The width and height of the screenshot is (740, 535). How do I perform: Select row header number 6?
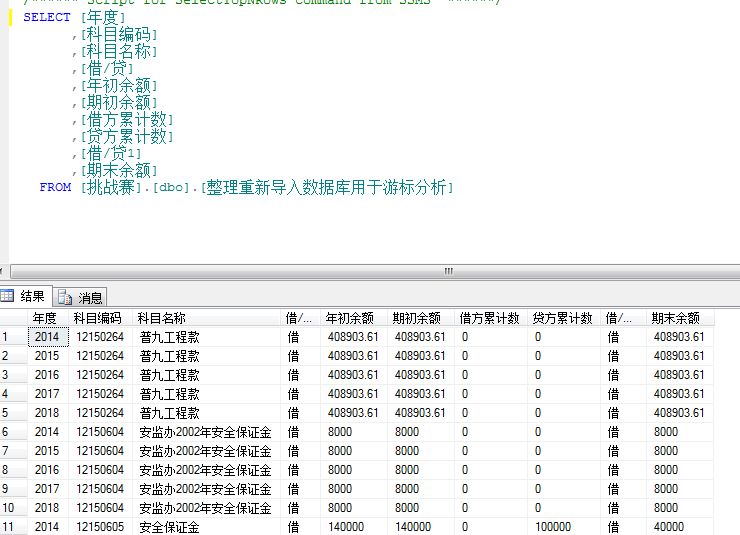[x=13, y=432]
